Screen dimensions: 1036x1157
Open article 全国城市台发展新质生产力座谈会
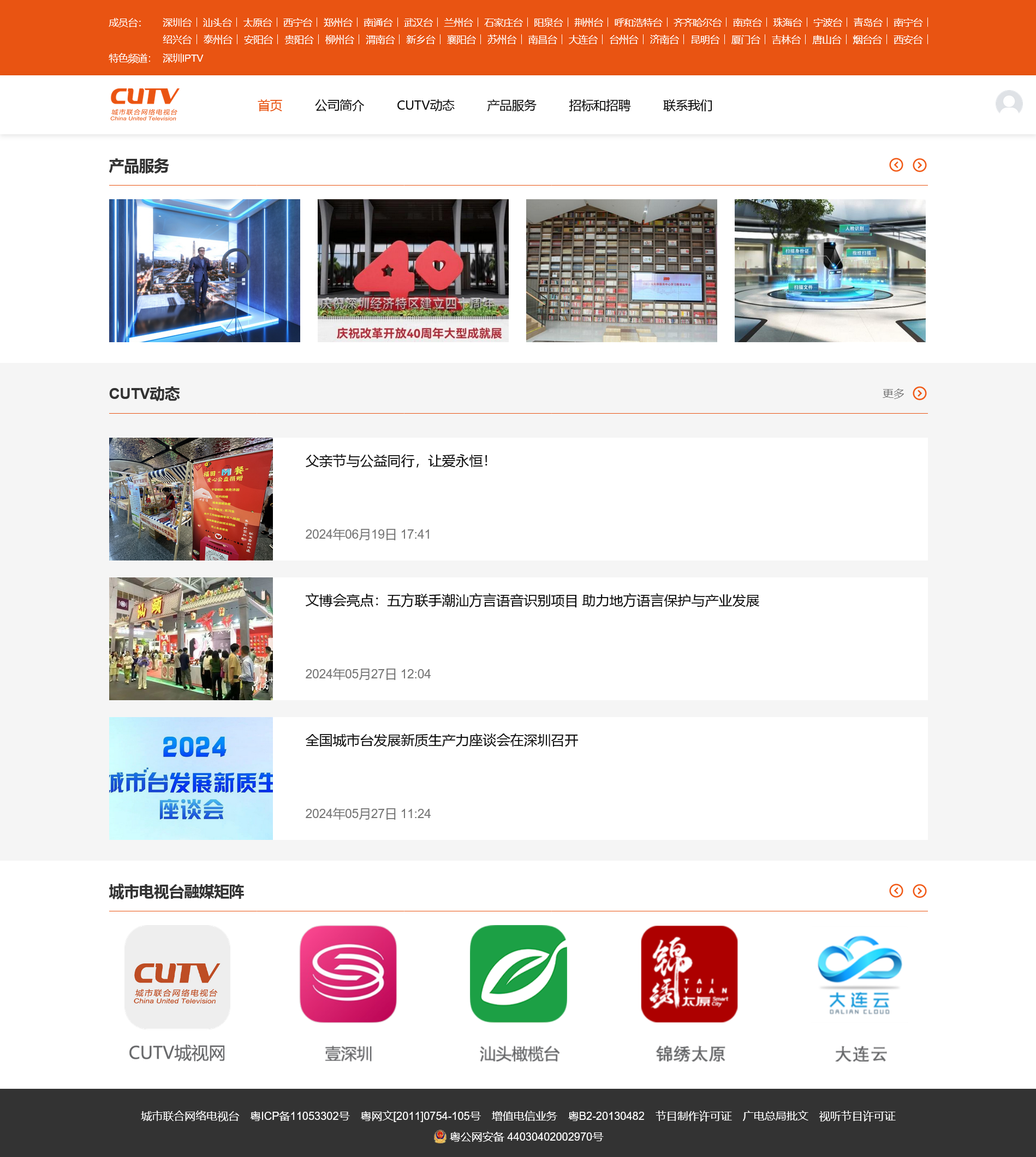[x=442, y=741]
